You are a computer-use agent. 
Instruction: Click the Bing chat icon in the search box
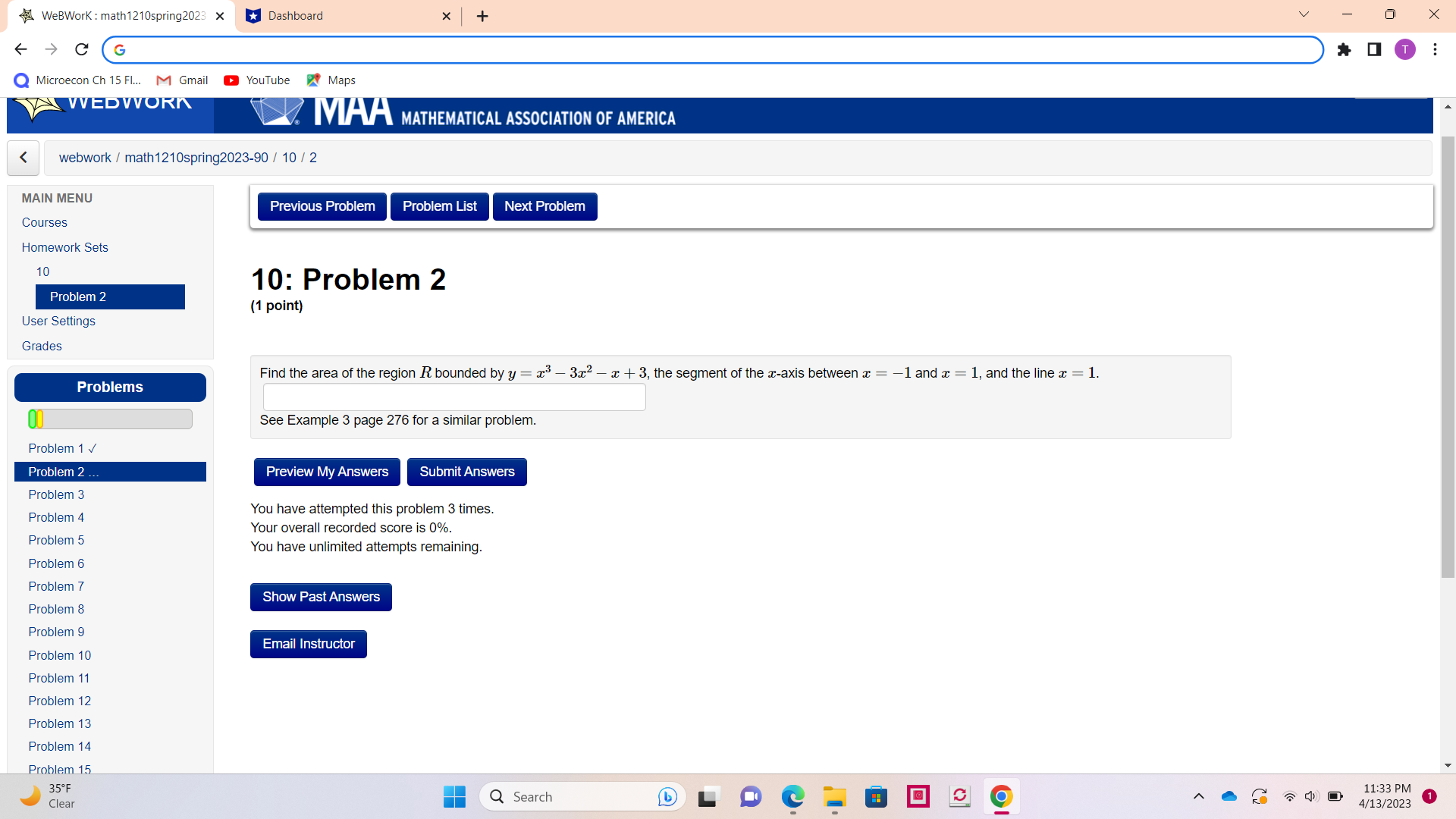click(667, 796)
